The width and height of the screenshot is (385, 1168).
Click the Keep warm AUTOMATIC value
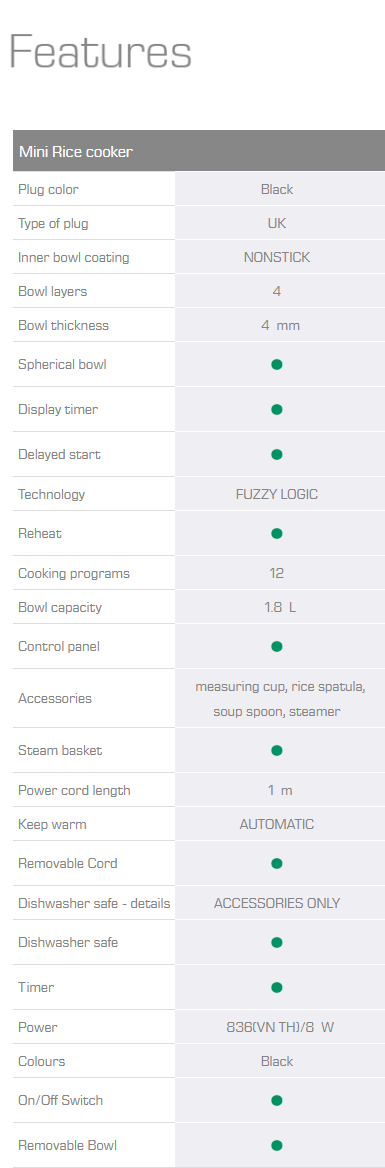[277, 825]
